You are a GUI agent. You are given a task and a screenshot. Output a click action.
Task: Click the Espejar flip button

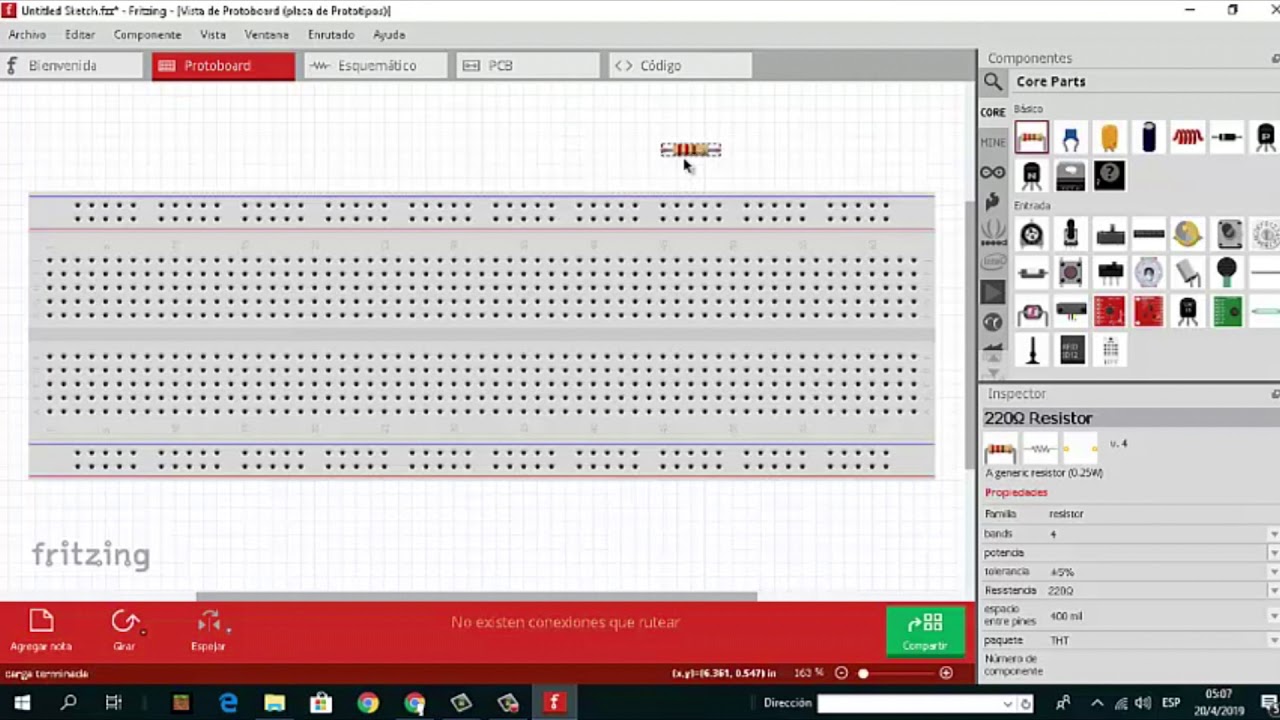click(x=209, y=630)
